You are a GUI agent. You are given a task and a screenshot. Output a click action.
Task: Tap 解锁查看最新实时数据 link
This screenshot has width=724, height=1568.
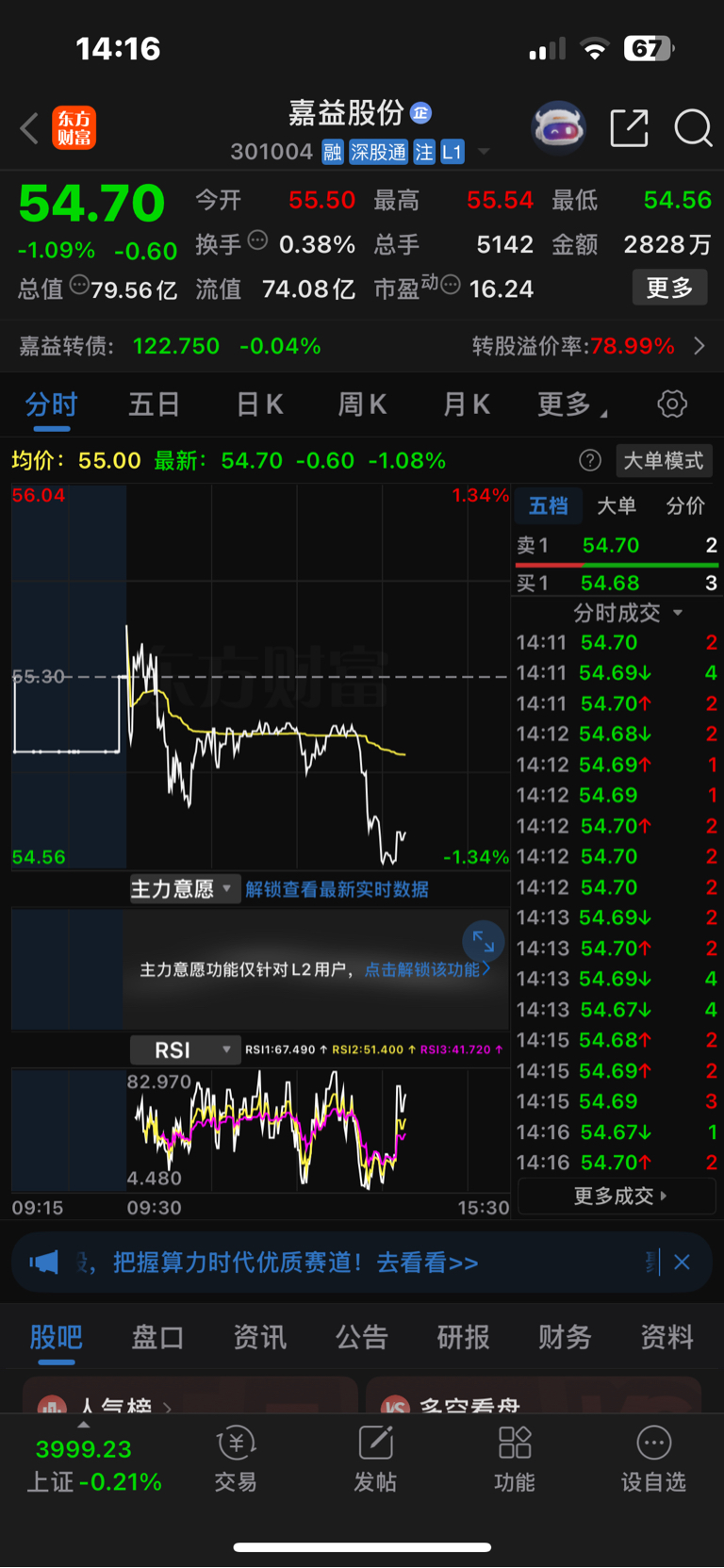pos(337,889)
